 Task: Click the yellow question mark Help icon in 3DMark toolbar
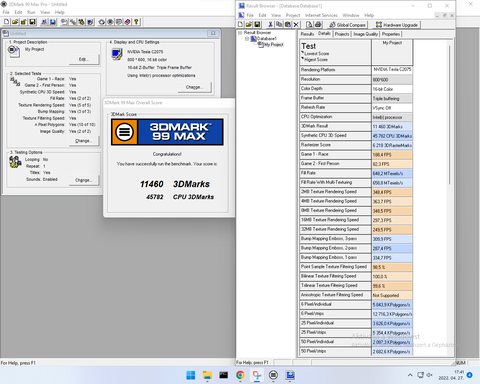tap(136, 22)
